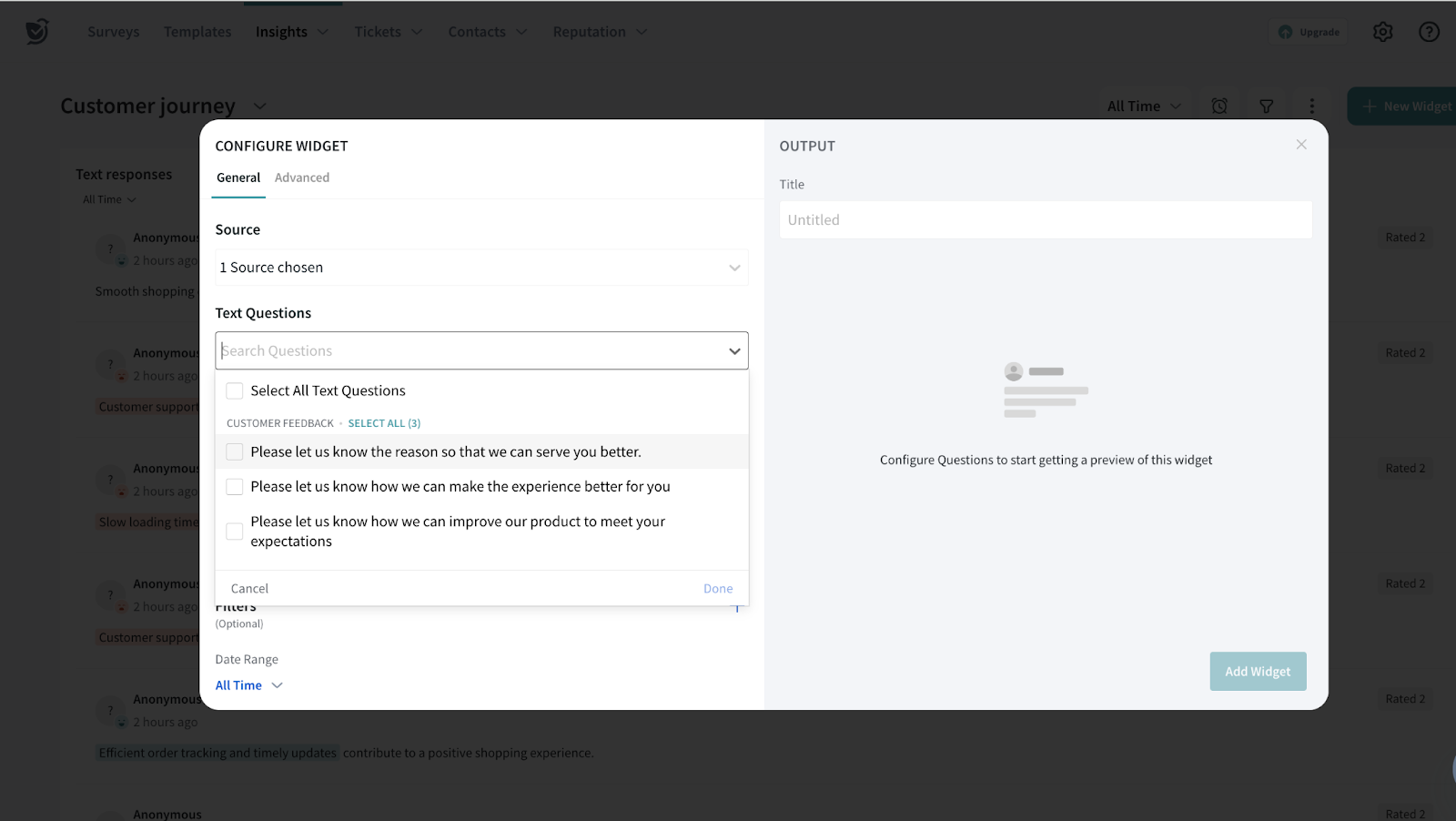Screen dimensions: 1456x821
Task: Click the SurveySparrow logo icon
Action: click(37, 32)
